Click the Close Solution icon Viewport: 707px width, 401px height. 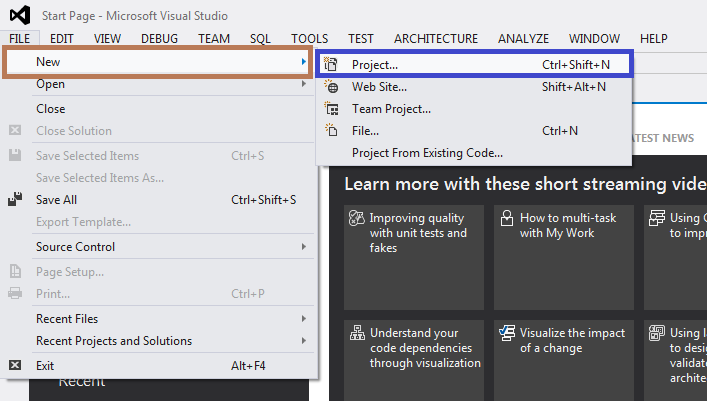click(x=15, y=130)
